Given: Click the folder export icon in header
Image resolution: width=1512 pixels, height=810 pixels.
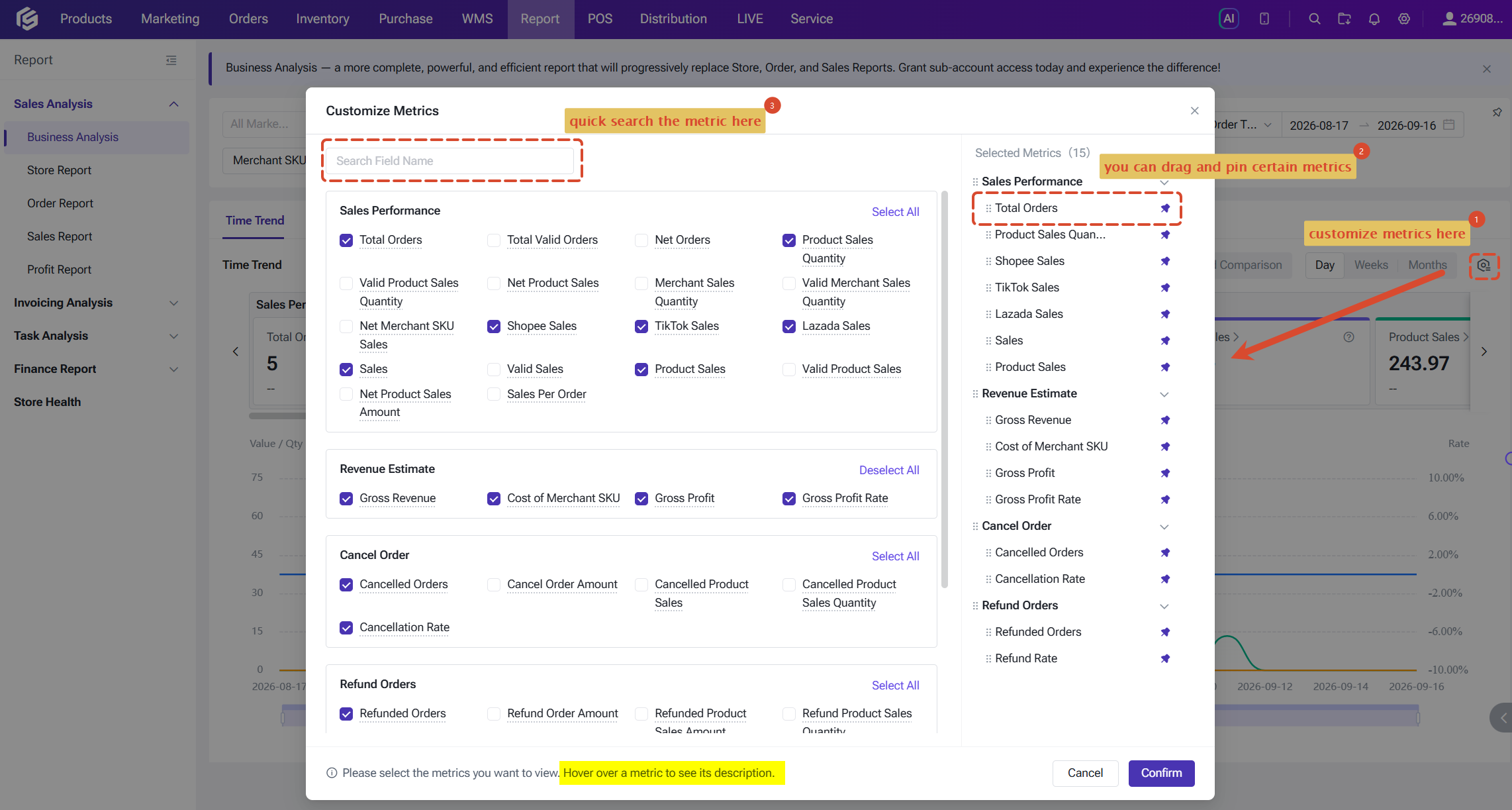Looking at the screenshot, I should click(1344, 19).
